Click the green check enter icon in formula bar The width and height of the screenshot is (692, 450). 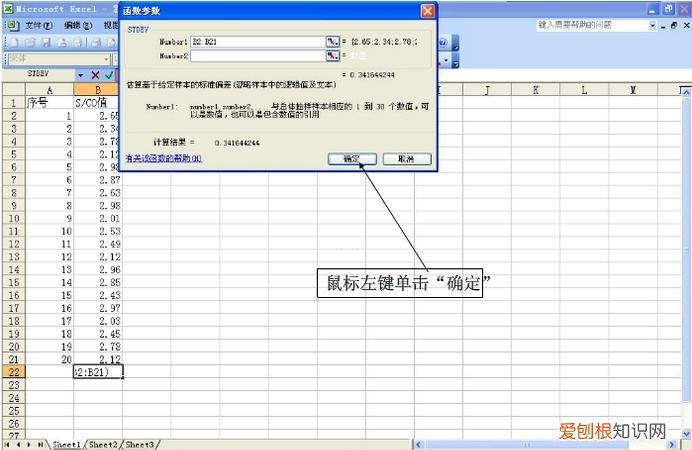[x=109, y=75]
